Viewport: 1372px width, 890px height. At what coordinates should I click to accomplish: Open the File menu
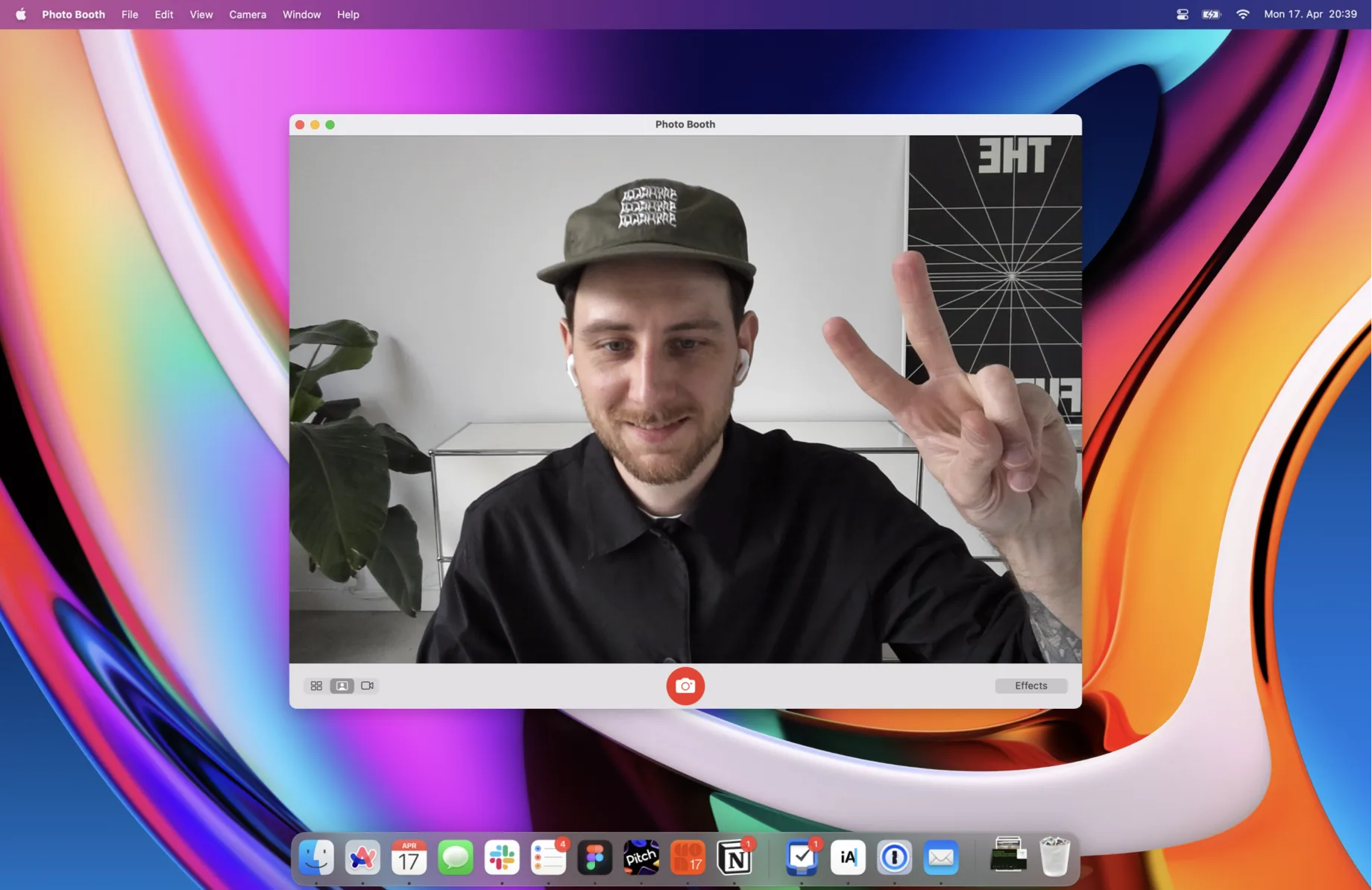coord(130,14)
